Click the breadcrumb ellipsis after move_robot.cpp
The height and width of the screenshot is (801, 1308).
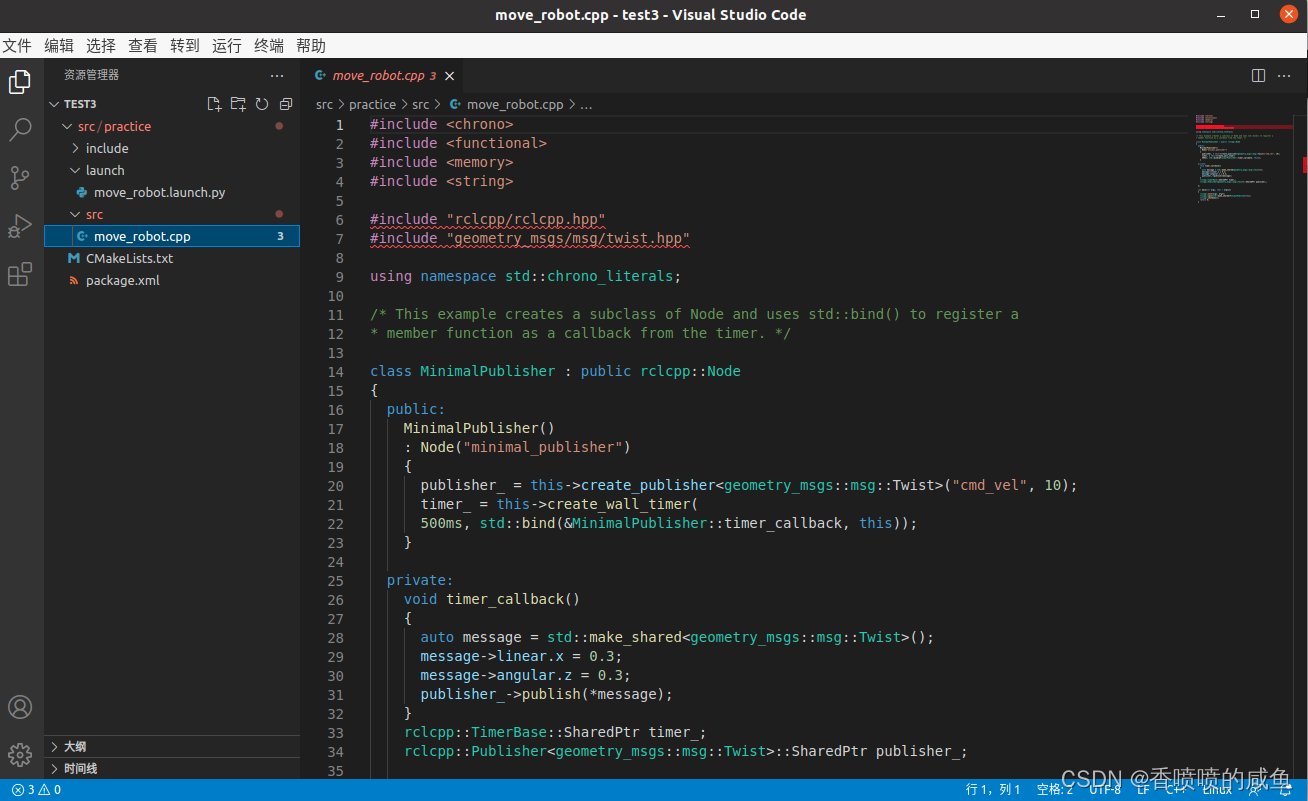[x=586, y=104]
